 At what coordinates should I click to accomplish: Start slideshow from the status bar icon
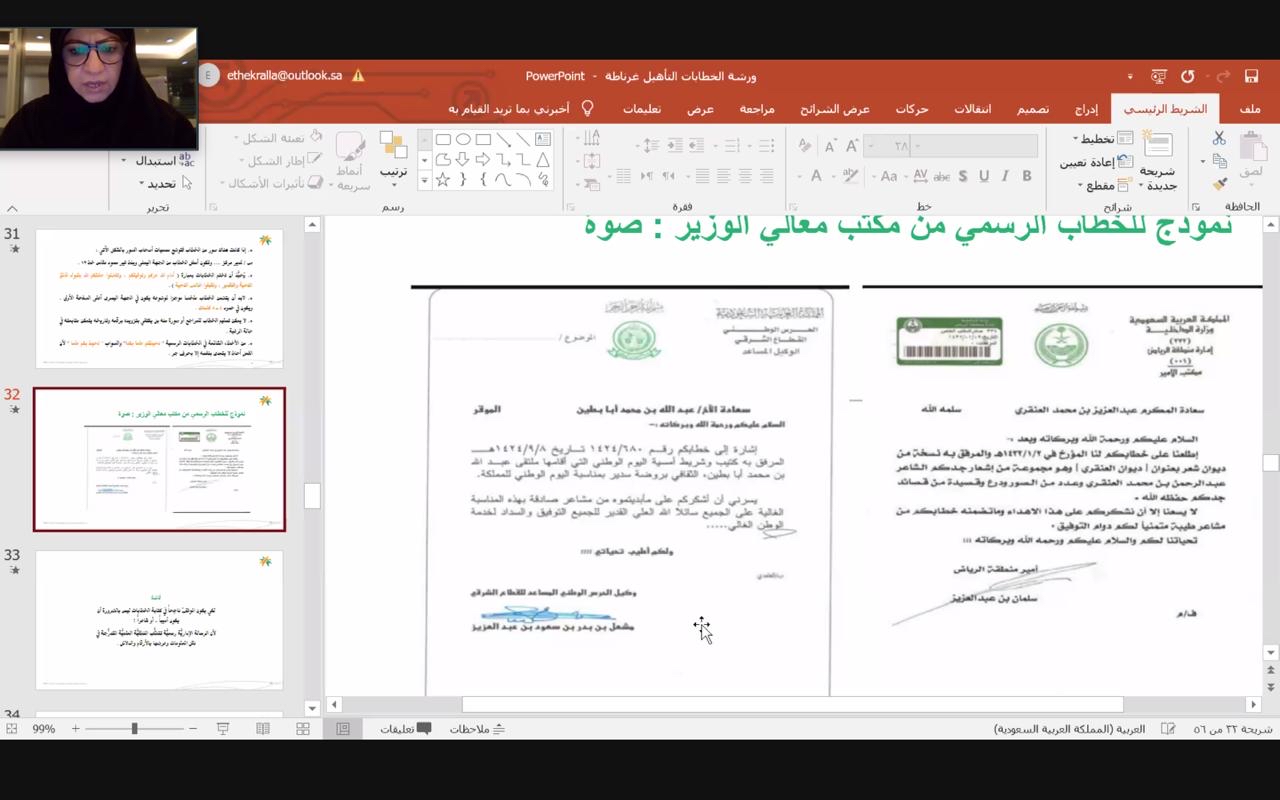coord(223,729)
